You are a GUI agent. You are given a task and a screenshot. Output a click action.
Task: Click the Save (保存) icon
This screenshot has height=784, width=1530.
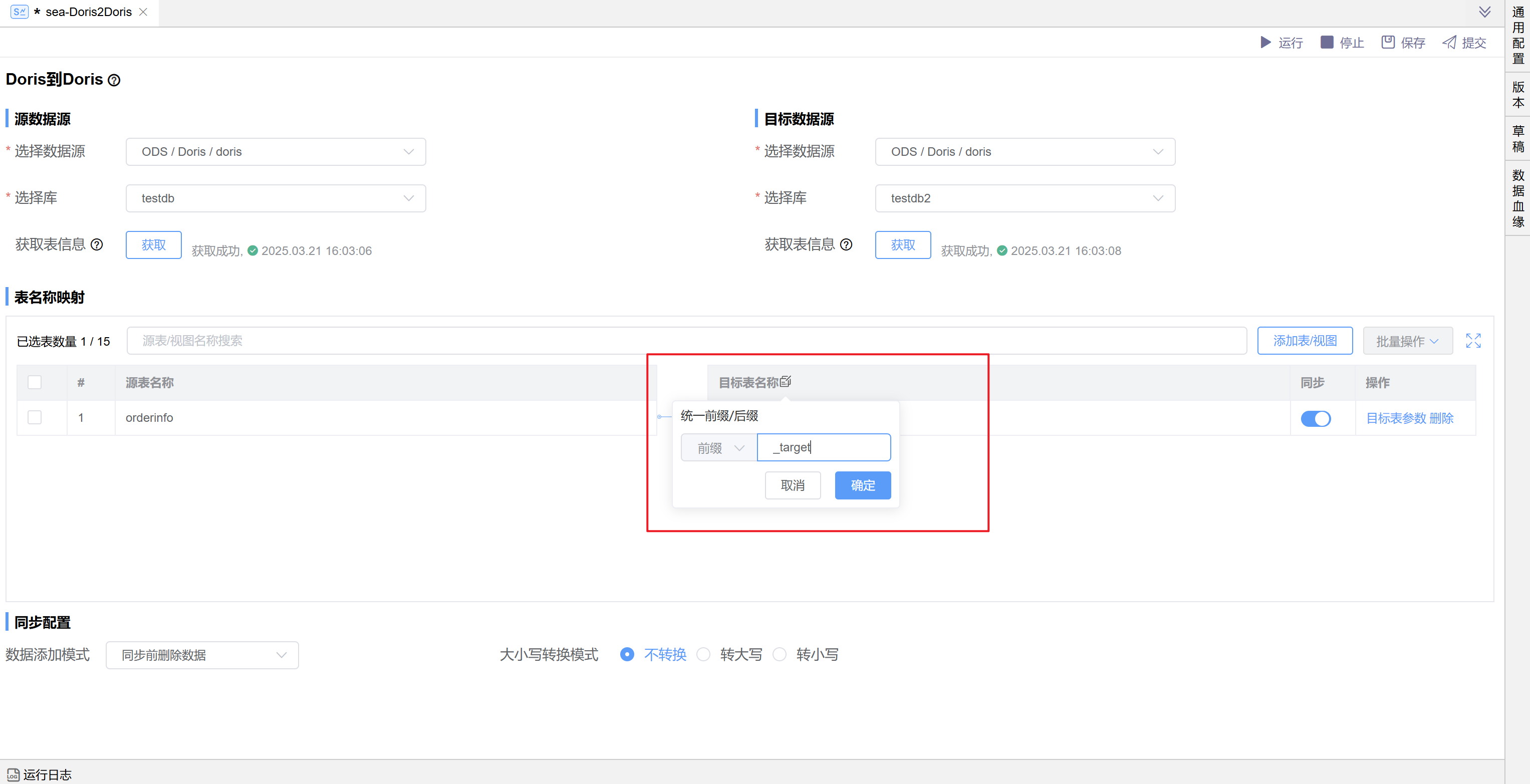click(x=1387, y=42)
